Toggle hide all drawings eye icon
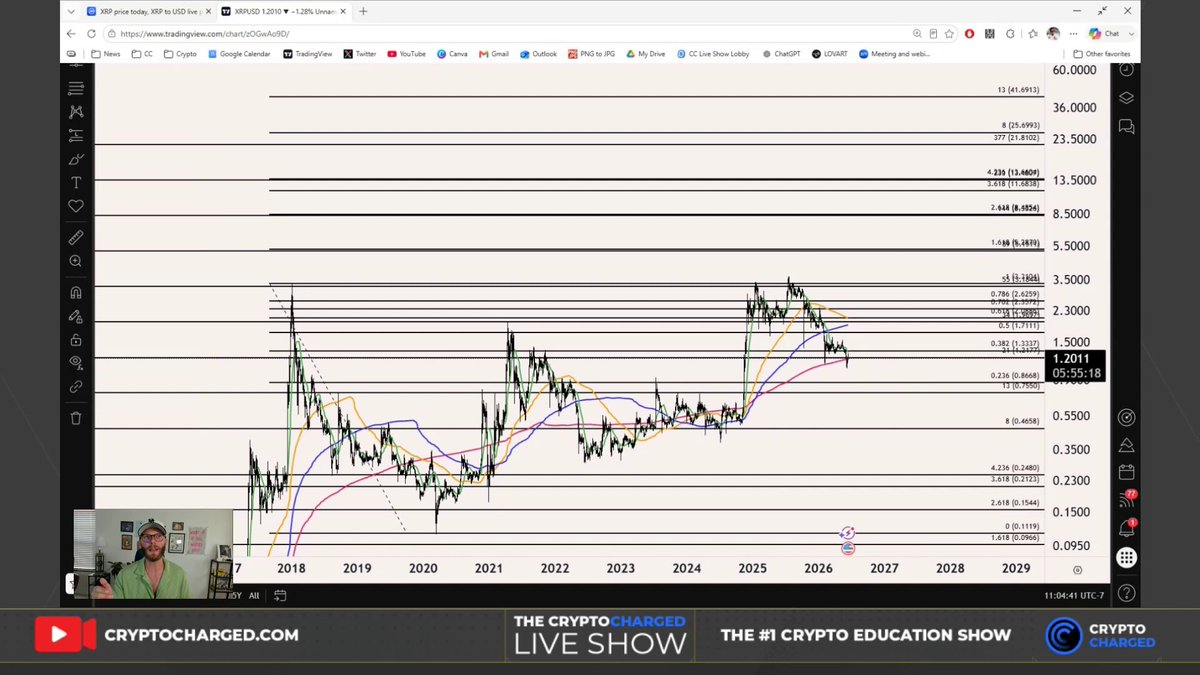This screenshot has height=675, width=1200. pyautogui.click(x=76, y=362)
